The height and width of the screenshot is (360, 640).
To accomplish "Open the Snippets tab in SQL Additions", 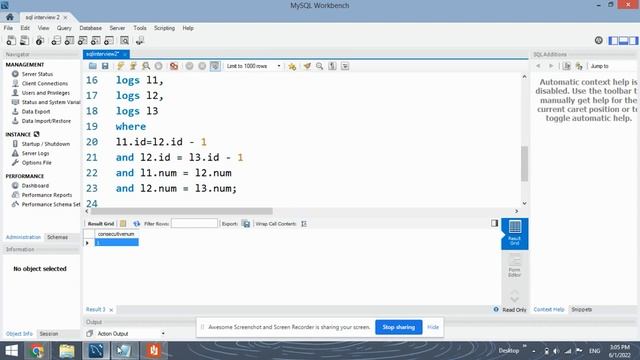I will pyautogui.click(x=582, y=309).
